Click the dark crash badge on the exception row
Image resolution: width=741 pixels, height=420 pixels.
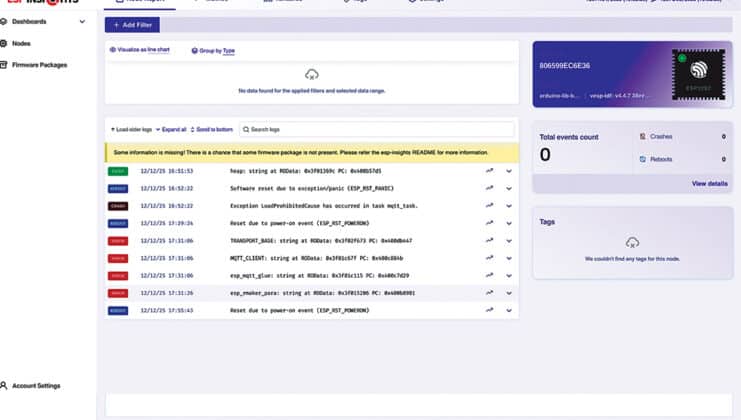(118, 206)
